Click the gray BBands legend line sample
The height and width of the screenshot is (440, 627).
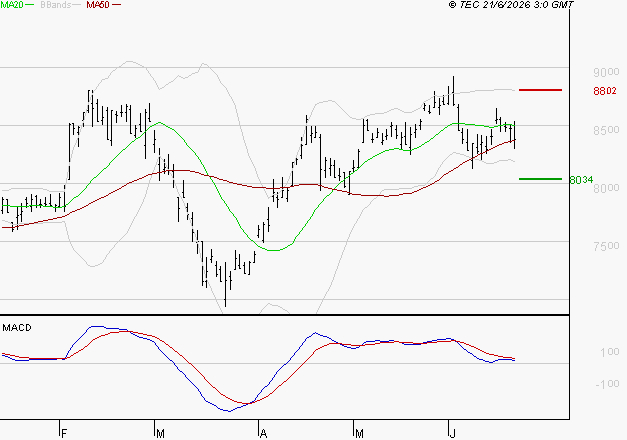point(77,5)
